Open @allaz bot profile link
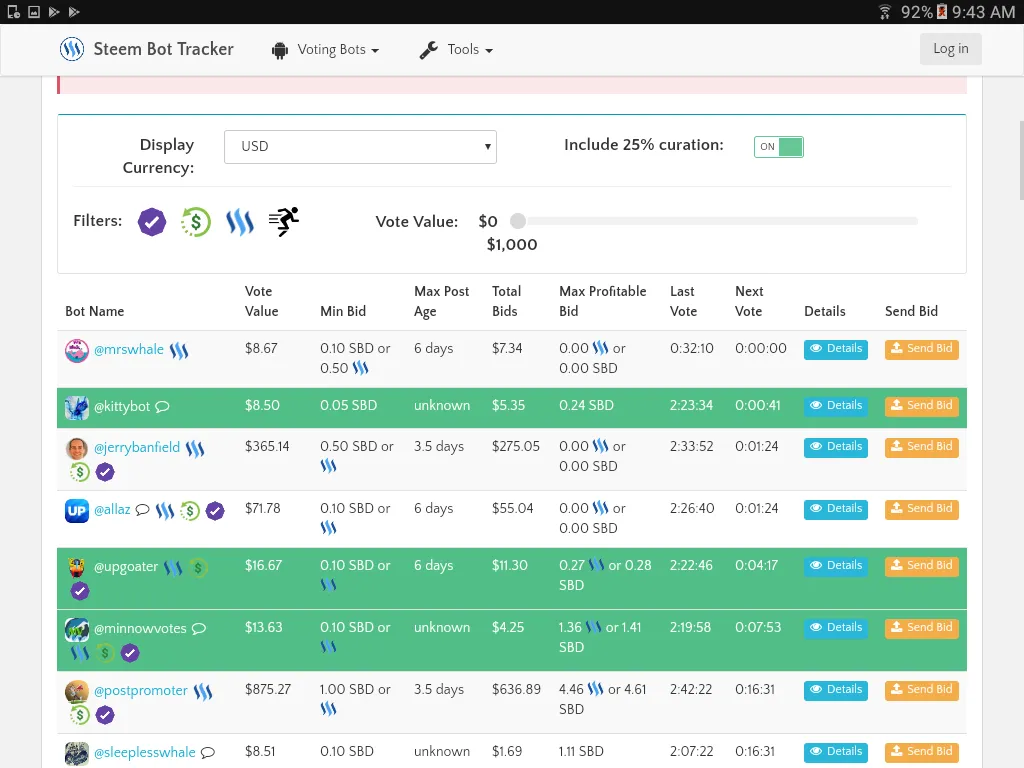Image resolution: width=1024 pixels, height=768 pixels. 112,509
